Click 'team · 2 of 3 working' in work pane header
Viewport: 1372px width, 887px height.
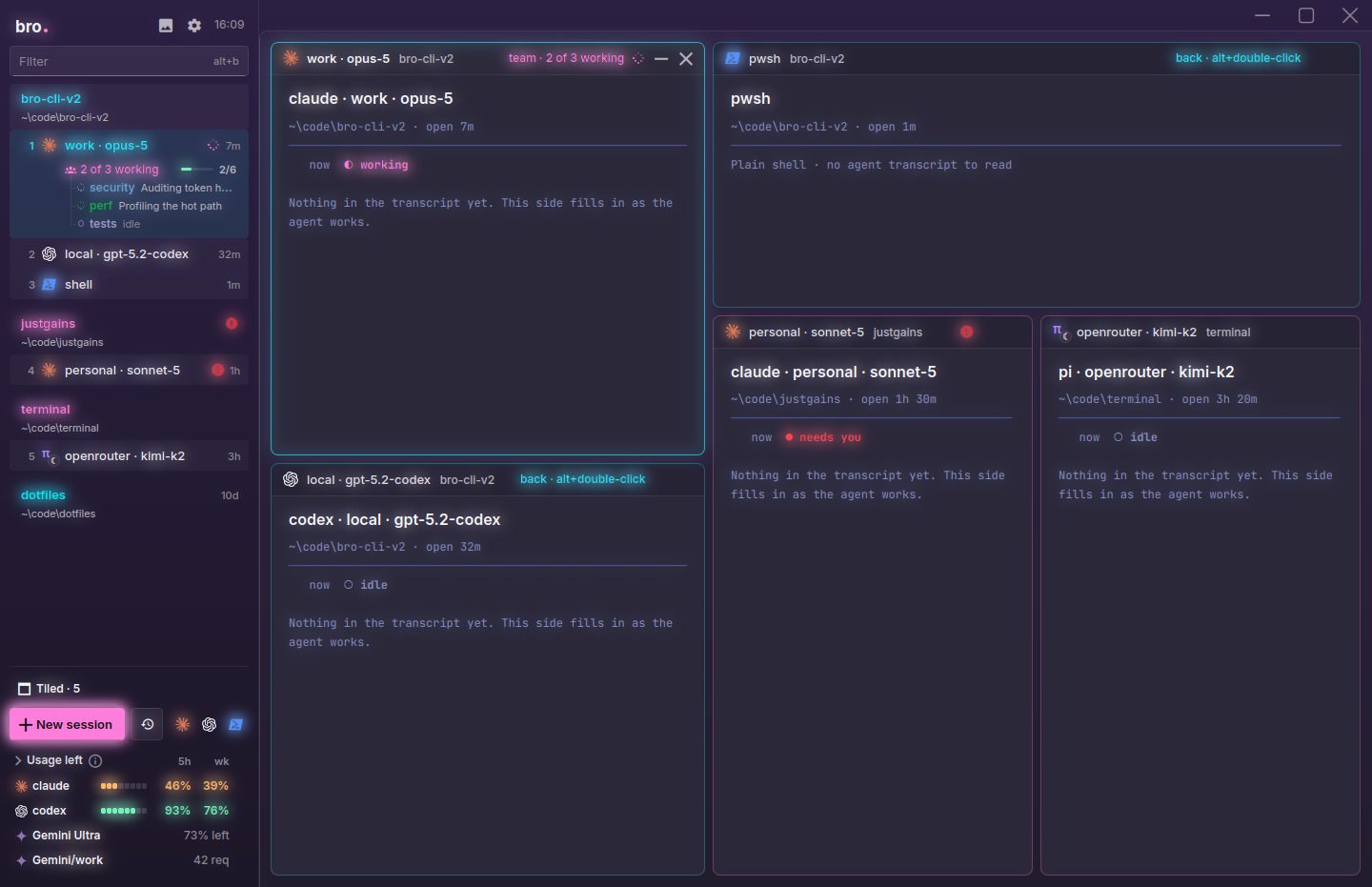tap(566, 58)
